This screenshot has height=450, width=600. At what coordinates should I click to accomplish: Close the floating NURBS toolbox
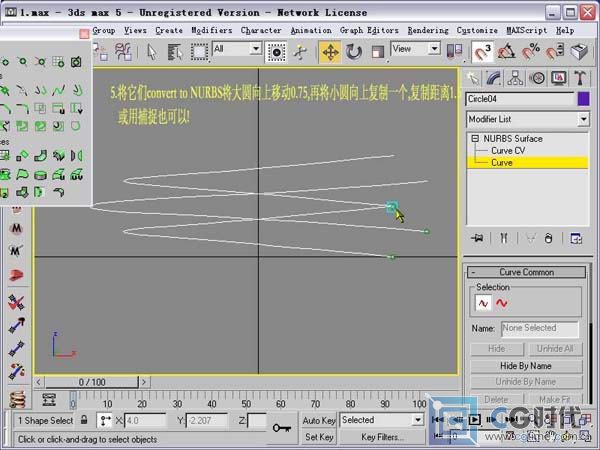tap(84, 34)
